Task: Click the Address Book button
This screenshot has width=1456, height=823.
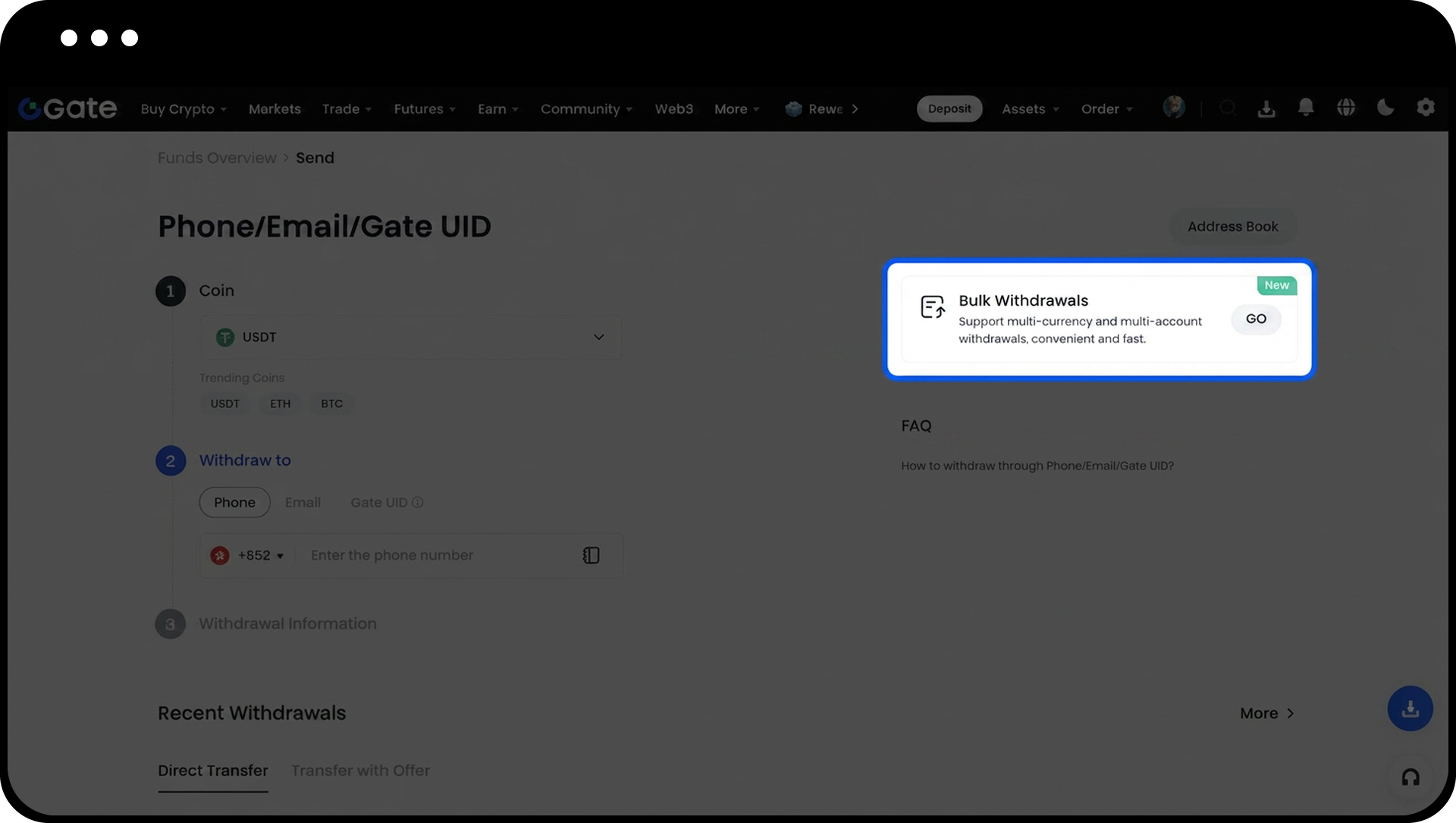Action: coord(1232,226)
